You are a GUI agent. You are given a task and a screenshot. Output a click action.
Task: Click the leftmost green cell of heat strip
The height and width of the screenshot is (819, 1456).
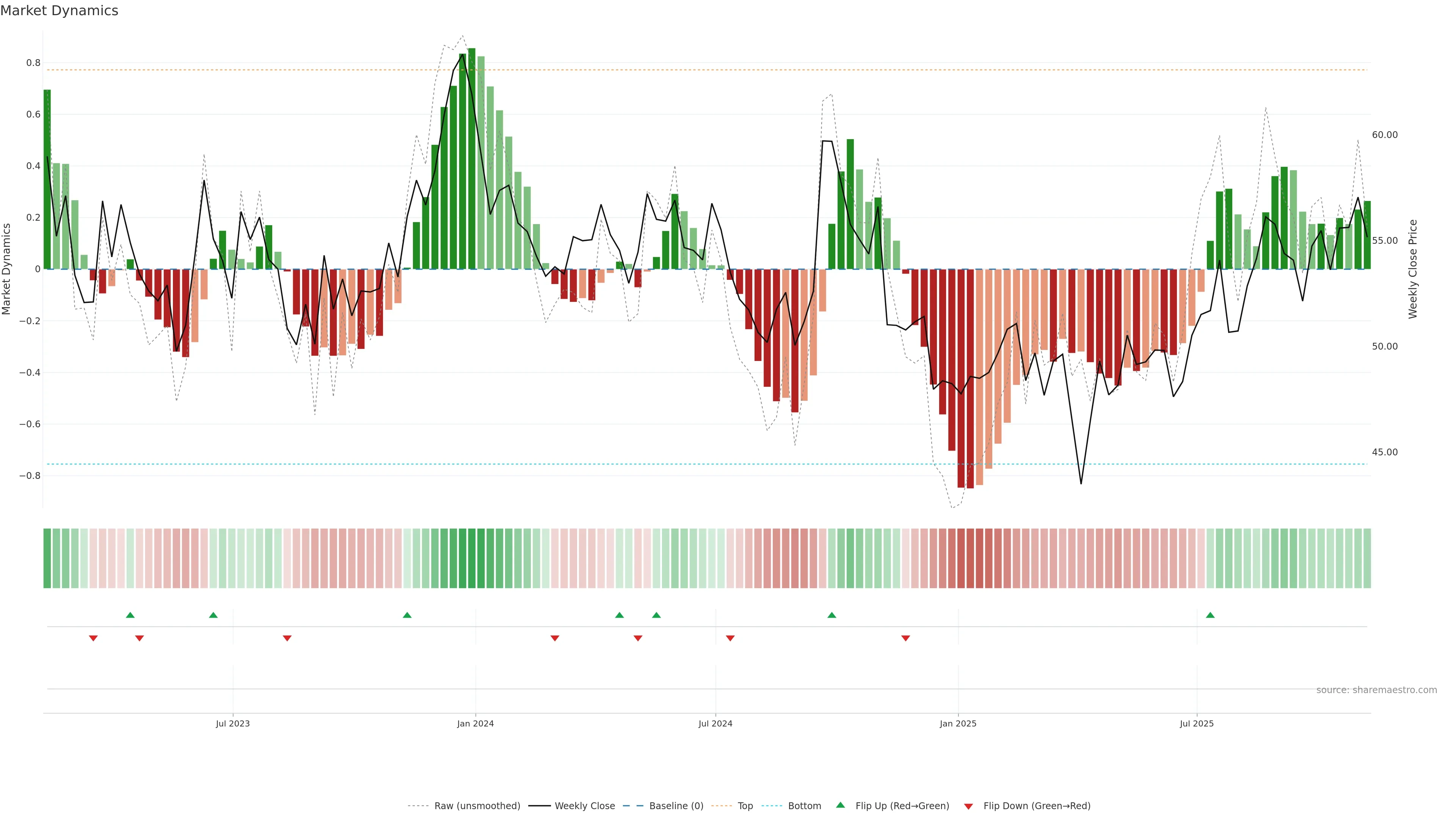[x=47, y=559]
